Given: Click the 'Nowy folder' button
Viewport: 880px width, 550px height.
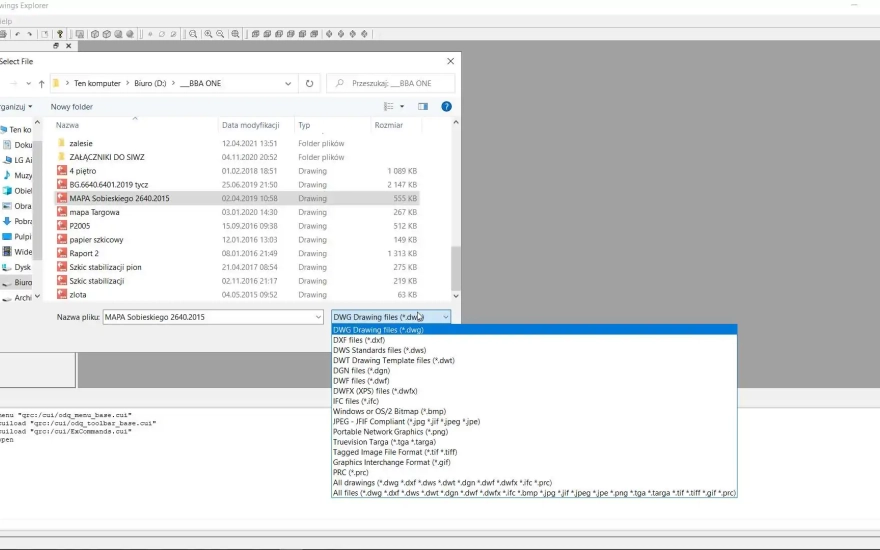Looking at the screenshot, I should (x=72, y=107).
